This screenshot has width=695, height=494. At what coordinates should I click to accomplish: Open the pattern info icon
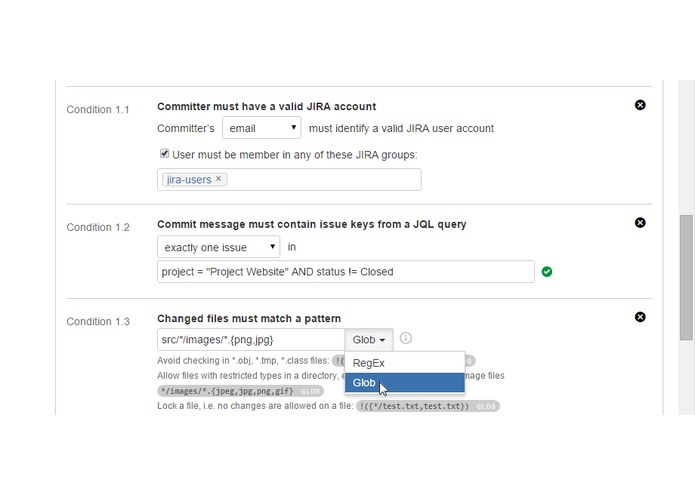[406, 338]
